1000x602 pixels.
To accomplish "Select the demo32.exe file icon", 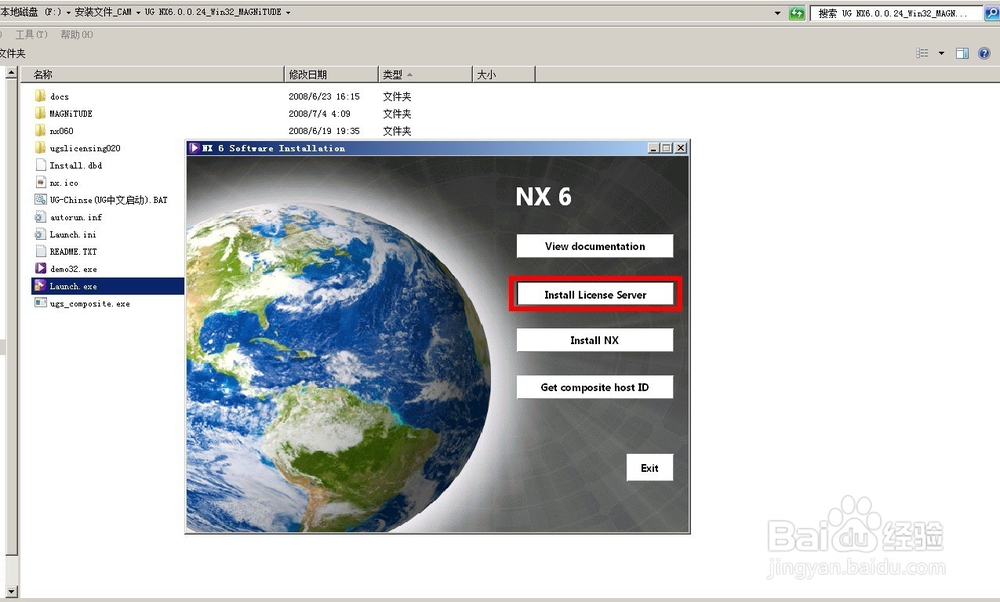I will point(40,268).
